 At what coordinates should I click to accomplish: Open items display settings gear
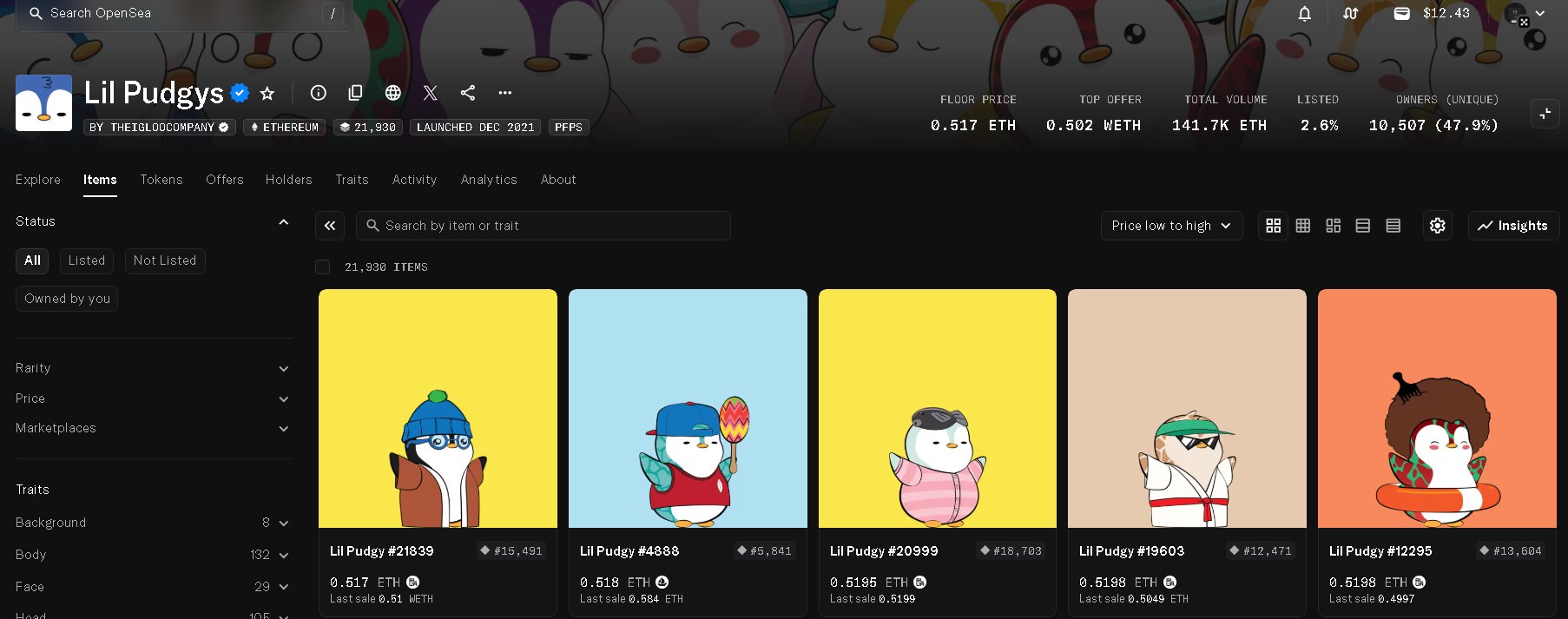1438,226
